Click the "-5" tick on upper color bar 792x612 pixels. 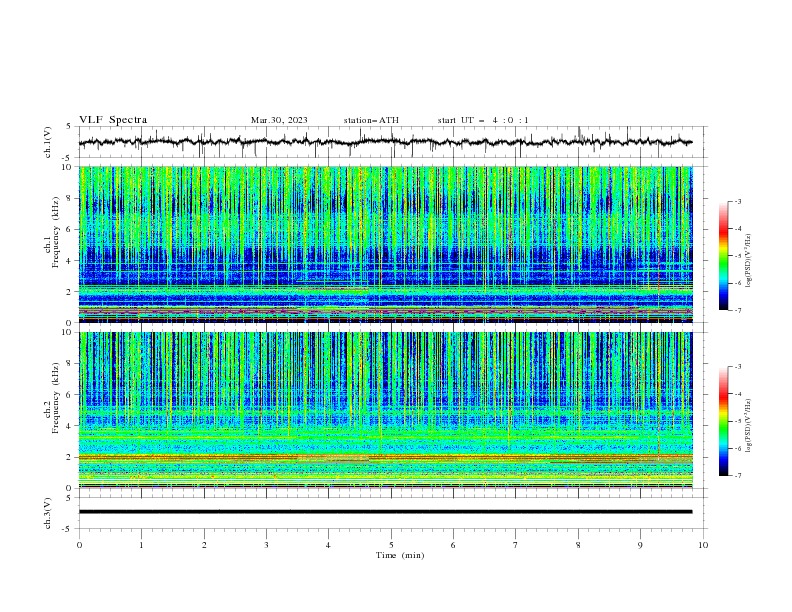[737, 256]
